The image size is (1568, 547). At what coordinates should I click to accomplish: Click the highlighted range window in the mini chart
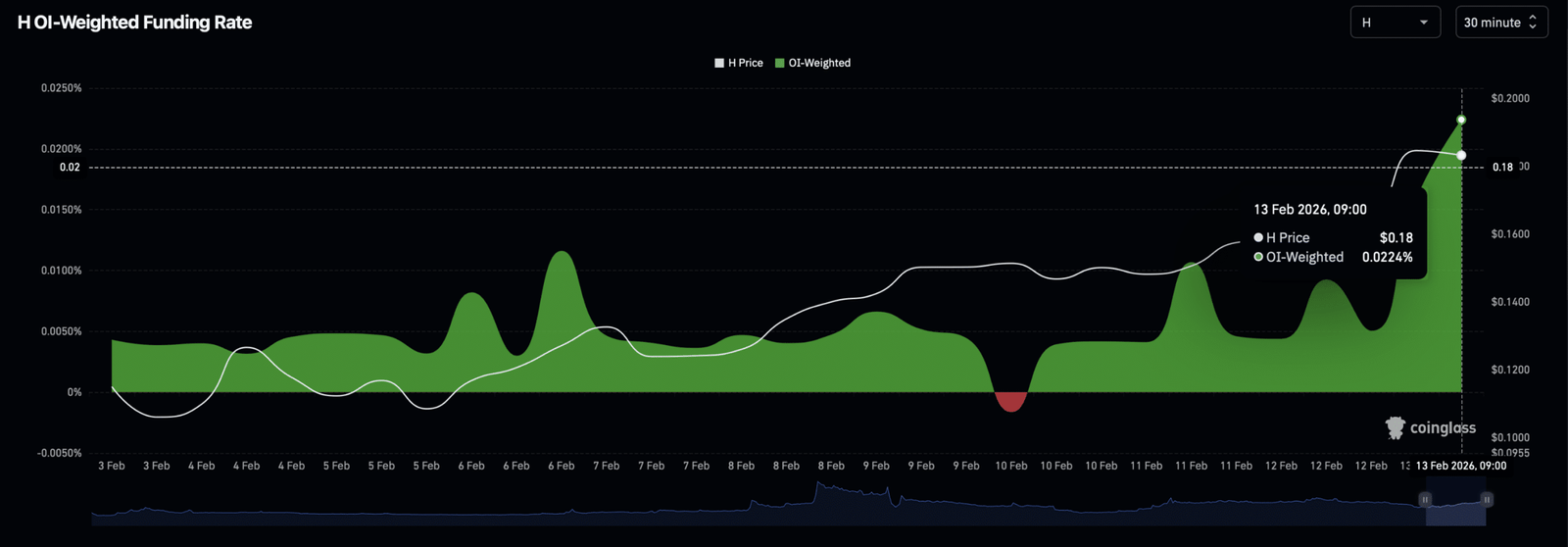(x=1455, y=508)
